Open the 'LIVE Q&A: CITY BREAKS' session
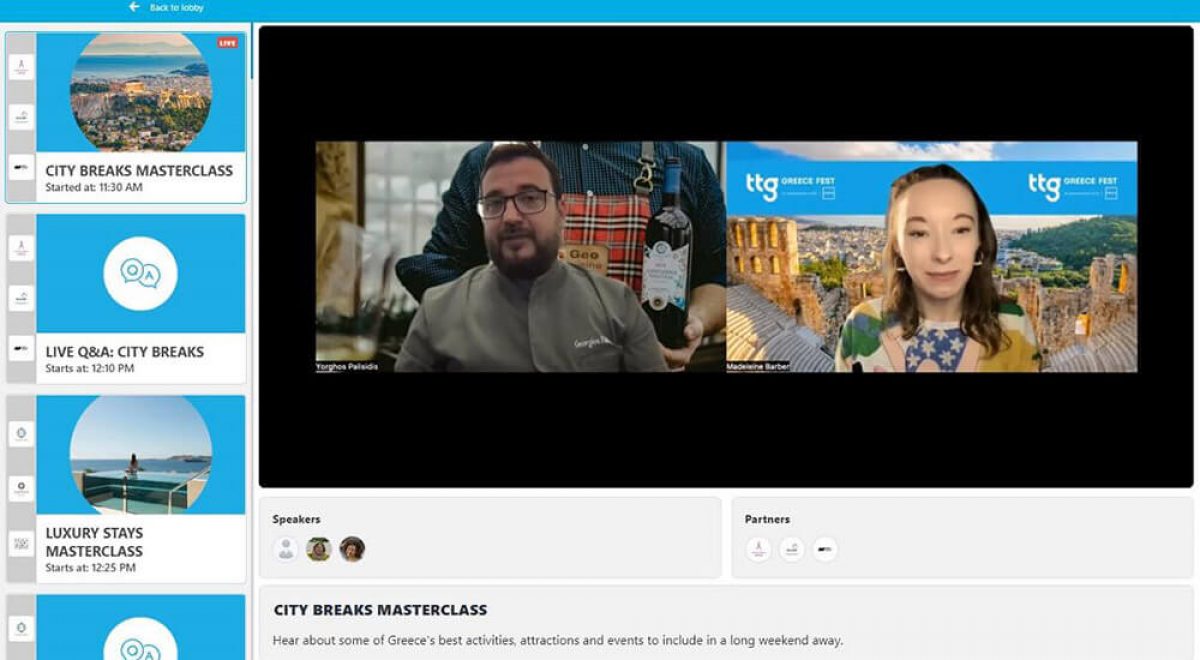Viewport: 1200px width, 660px height. [125, 352]
